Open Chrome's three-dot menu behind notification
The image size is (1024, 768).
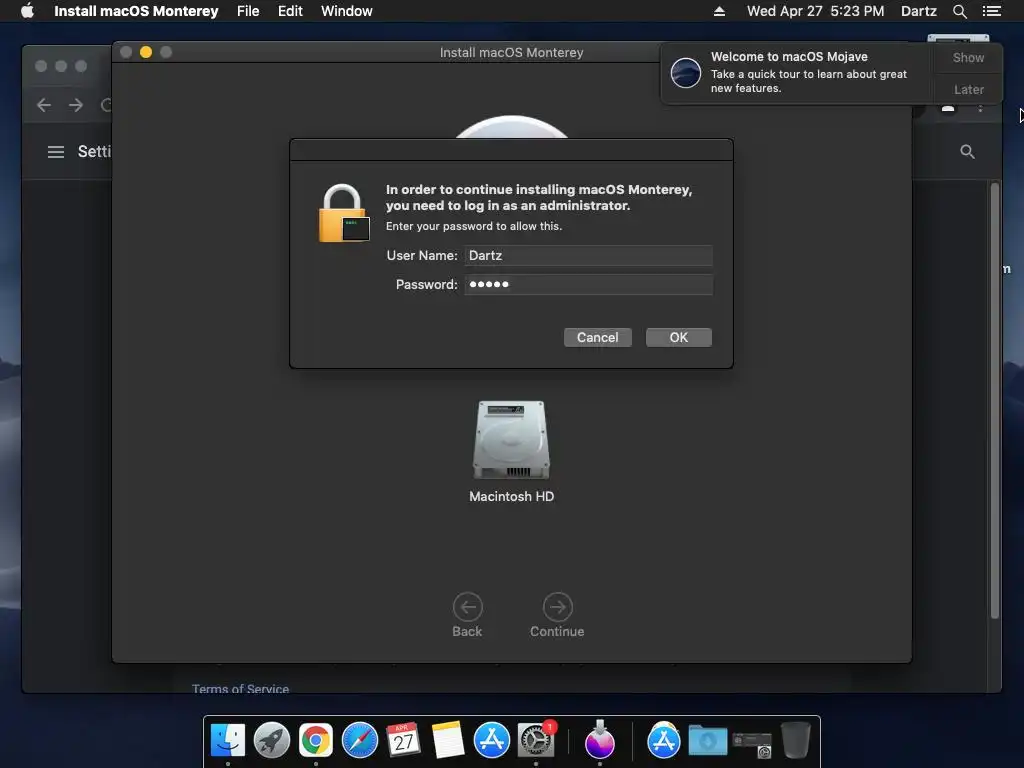[980, 109]
